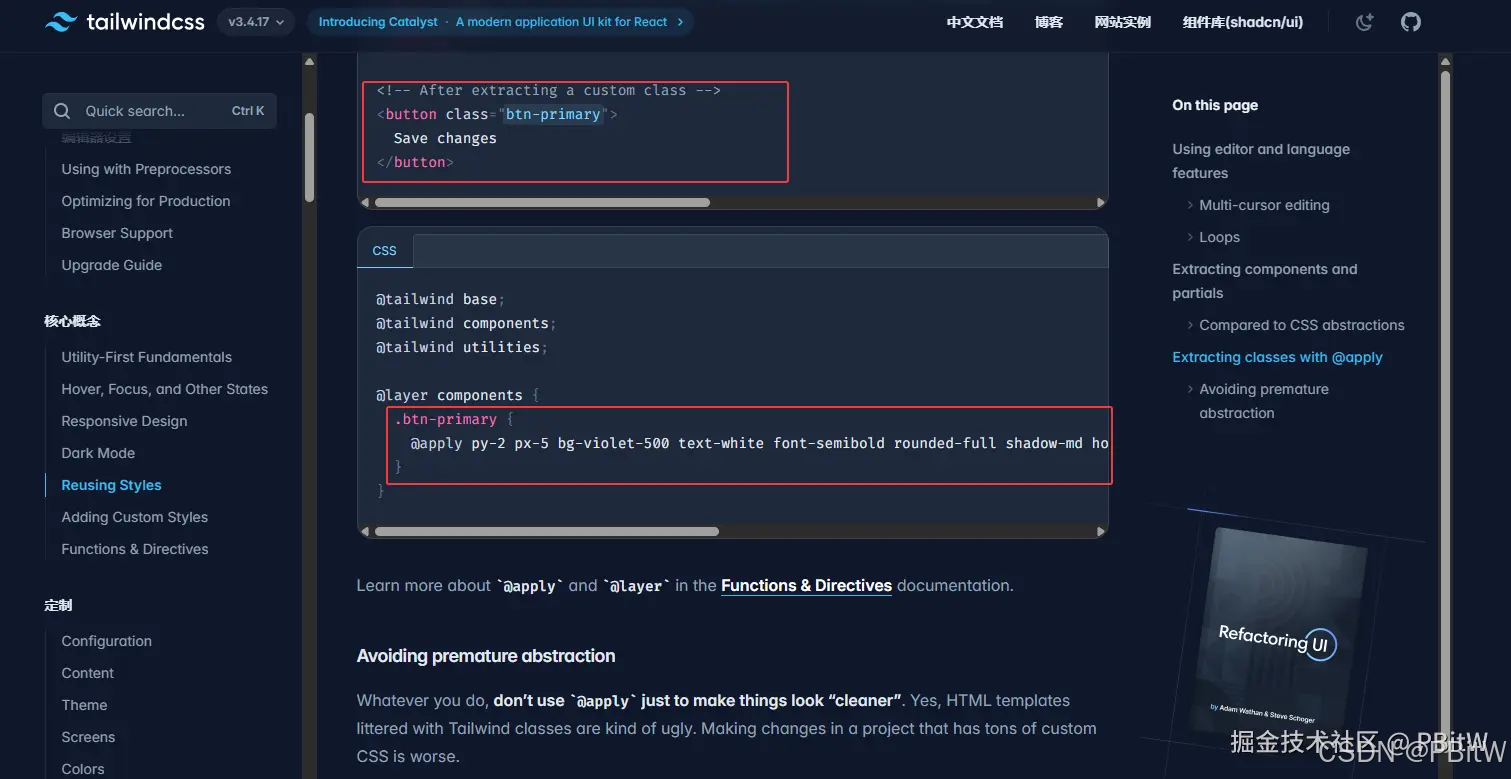Screen dimensions: 1511x779
Task: Jump to Avoiding premature abstraction in sidebar
Action: (x=1264, y=401)
